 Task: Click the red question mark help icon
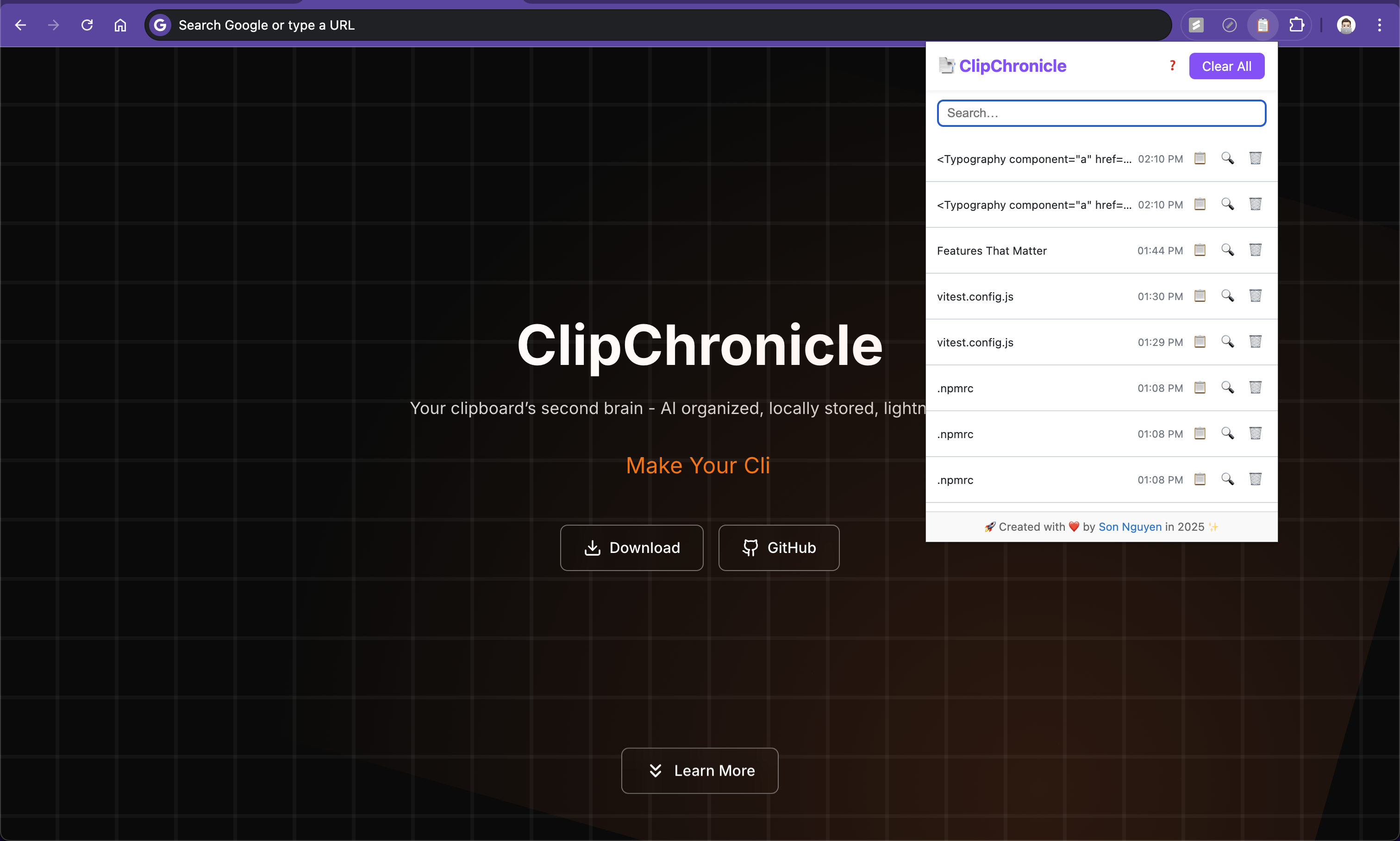[x=1172, y=66]
